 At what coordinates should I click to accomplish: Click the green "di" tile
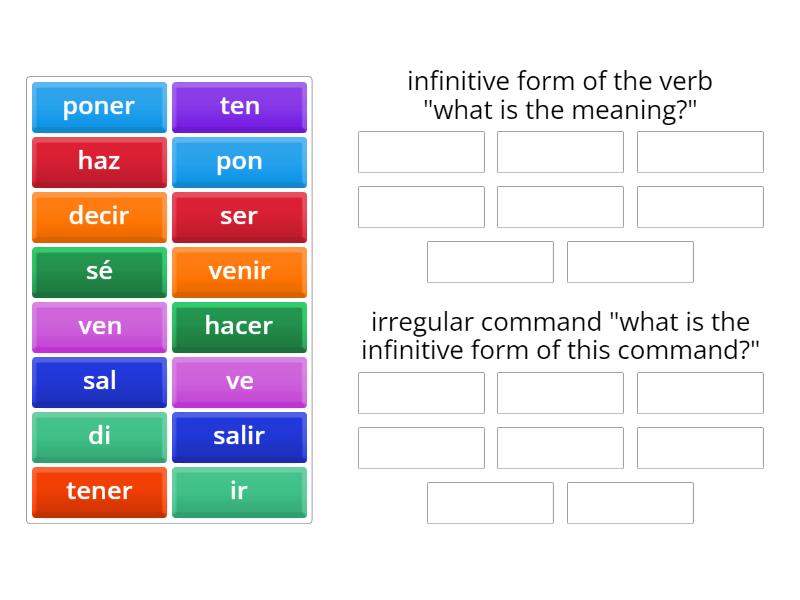pyautogui.click(x=99, y=437)
